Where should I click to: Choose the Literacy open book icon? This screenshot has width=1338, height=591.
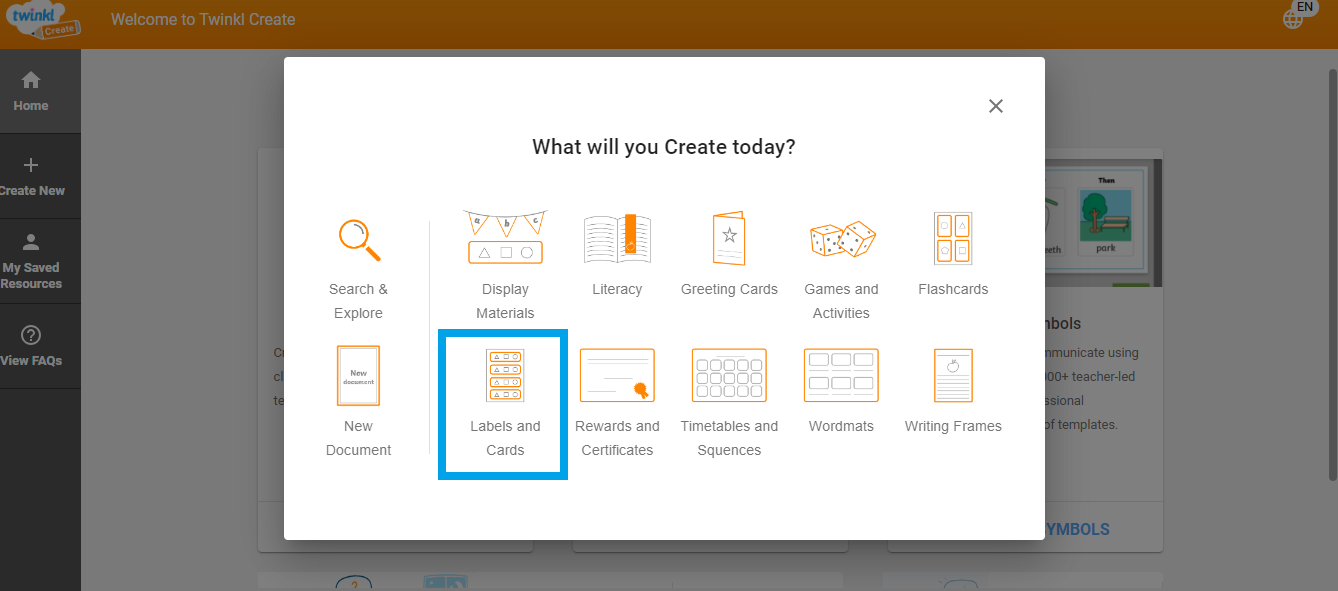[x=617, y=238]
